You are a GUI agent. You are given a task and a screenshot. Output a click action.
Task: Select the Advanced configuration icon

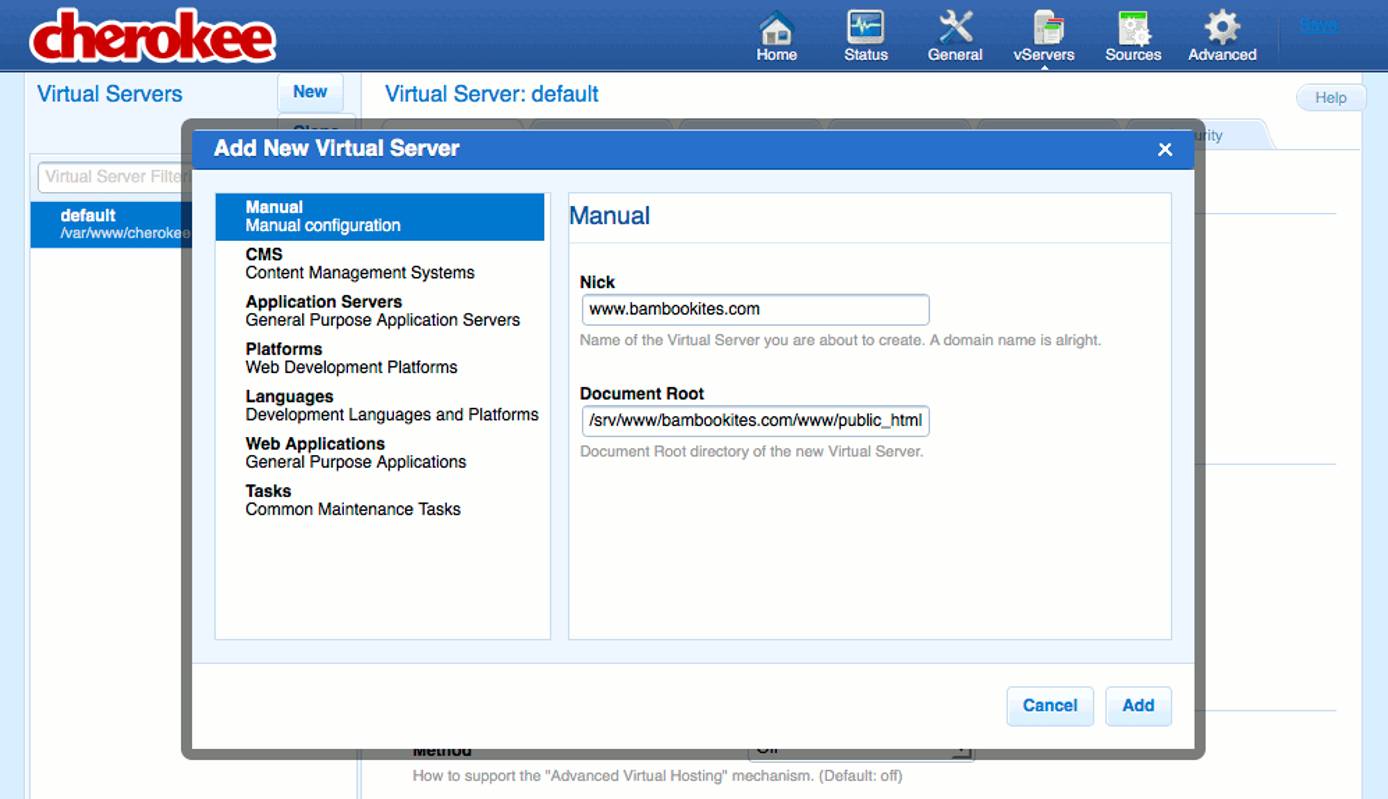[x=1221, y=35]
